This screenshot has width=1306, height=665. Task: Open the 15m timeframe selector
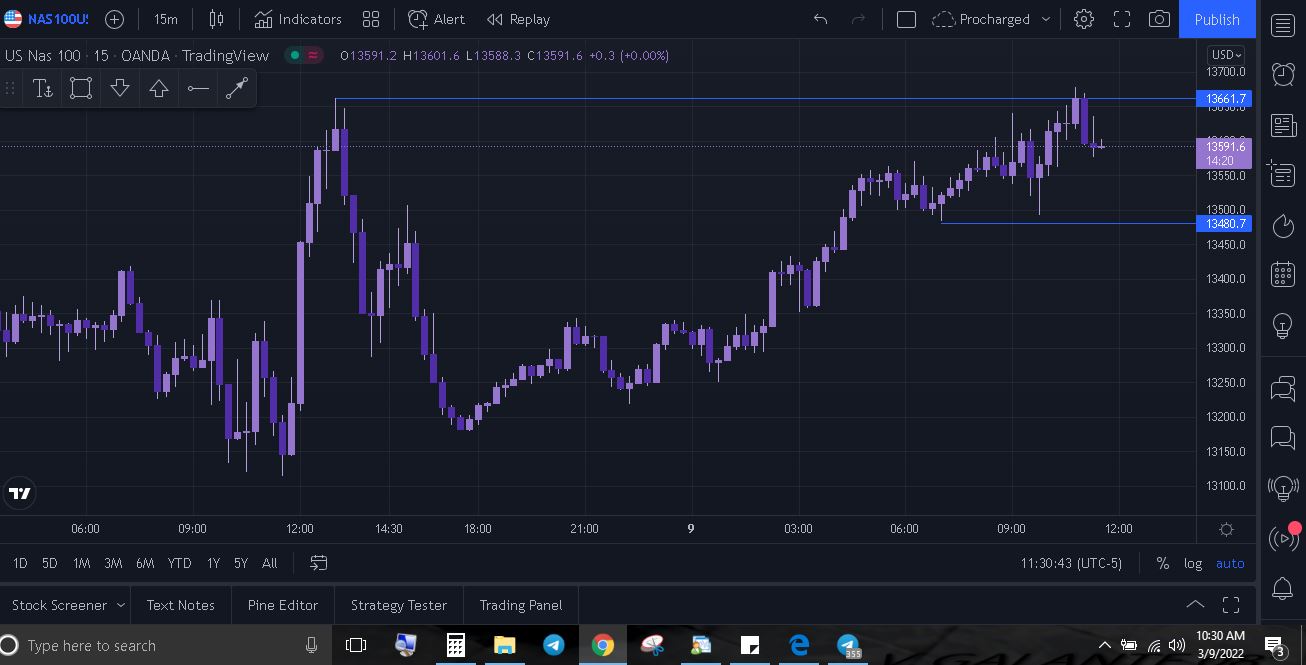click(166, 19)
